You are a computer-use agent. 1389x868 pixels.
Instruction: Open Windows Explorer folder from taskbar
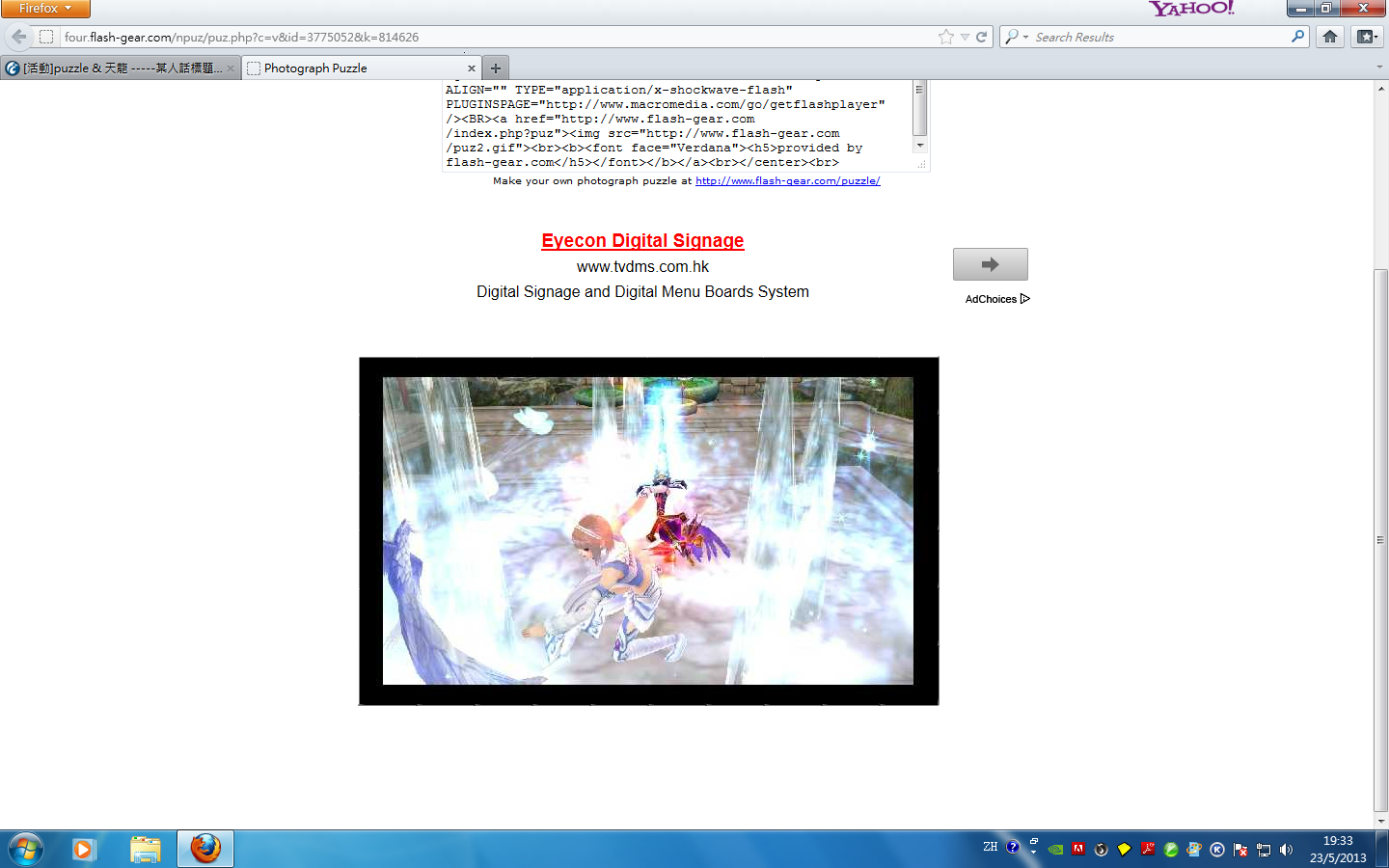click(146, 850)
